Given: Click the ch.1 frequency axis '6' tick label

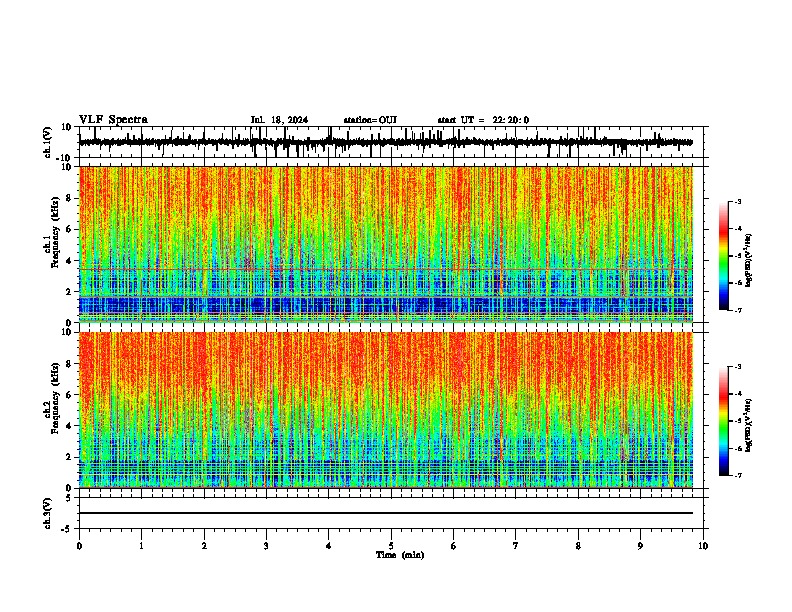Looking at the screenshot, I should pyautogui.click(x=69, y=229).
